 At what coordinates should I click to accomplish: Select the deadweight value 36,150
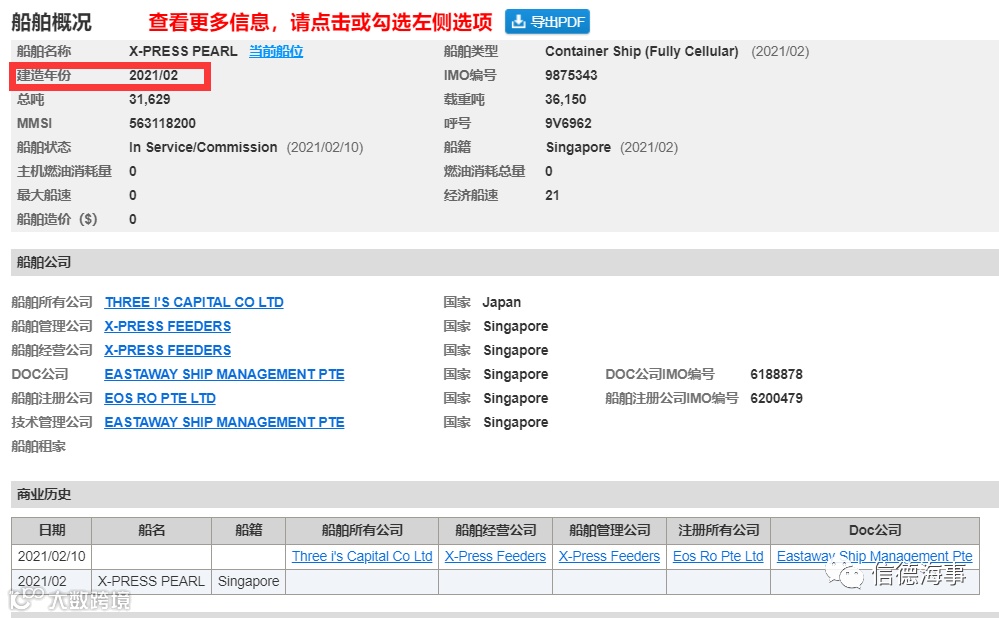[566, 99]
